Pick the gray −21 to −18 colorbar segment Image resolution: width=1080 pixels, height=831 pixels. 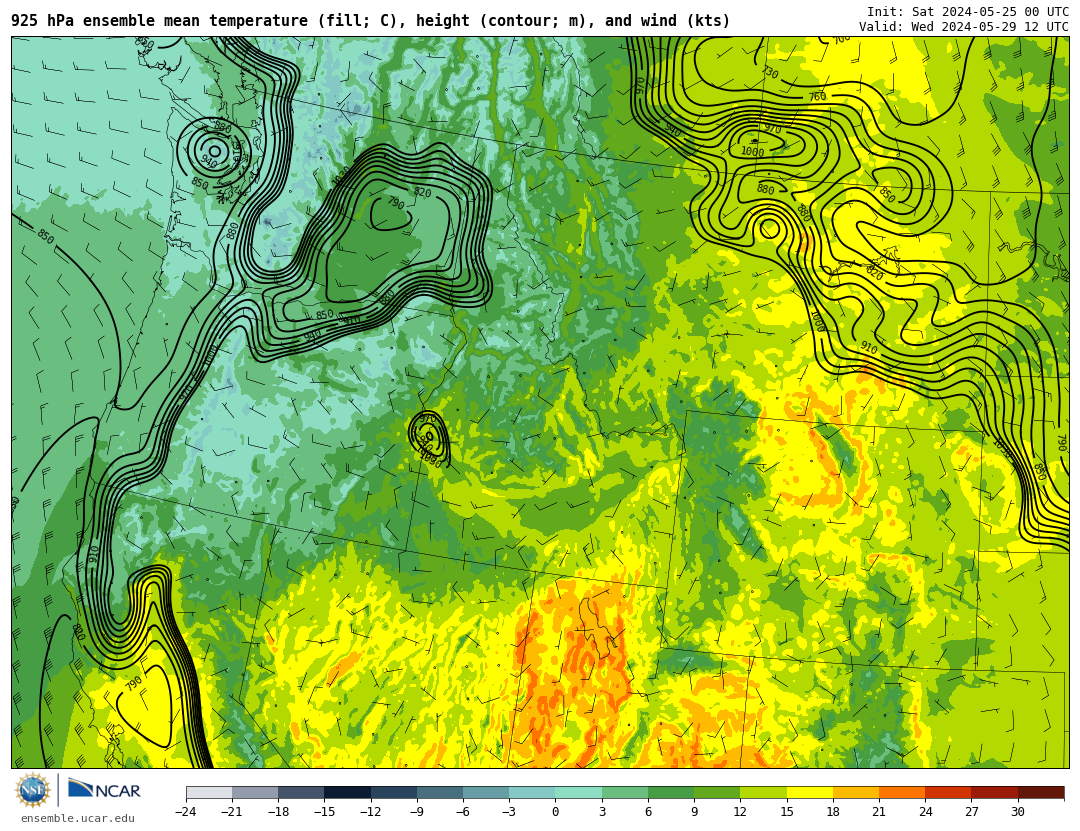[x=256, y=792]
